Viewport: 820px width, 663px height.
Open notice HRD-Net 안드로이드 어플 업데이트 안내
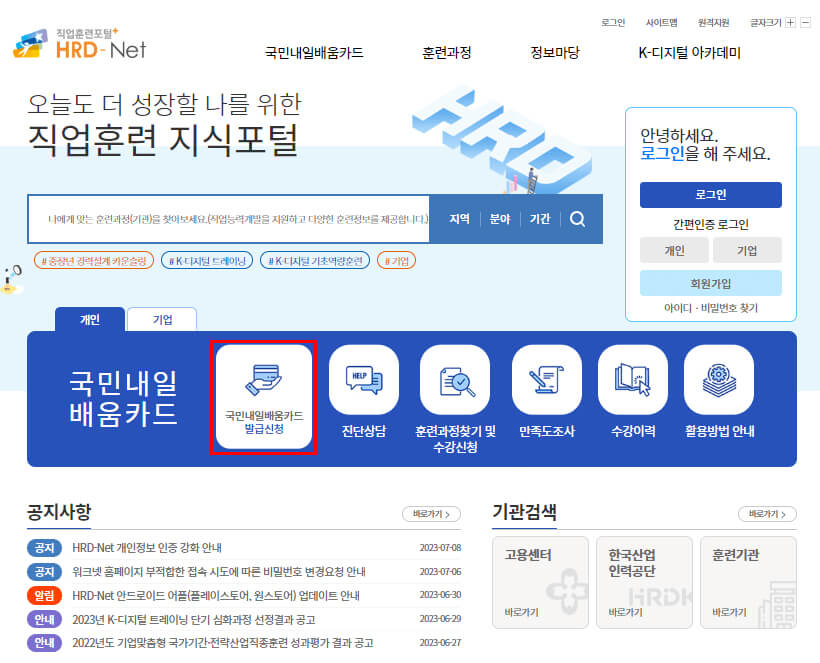pyautogui.click(x=216, y=596)
